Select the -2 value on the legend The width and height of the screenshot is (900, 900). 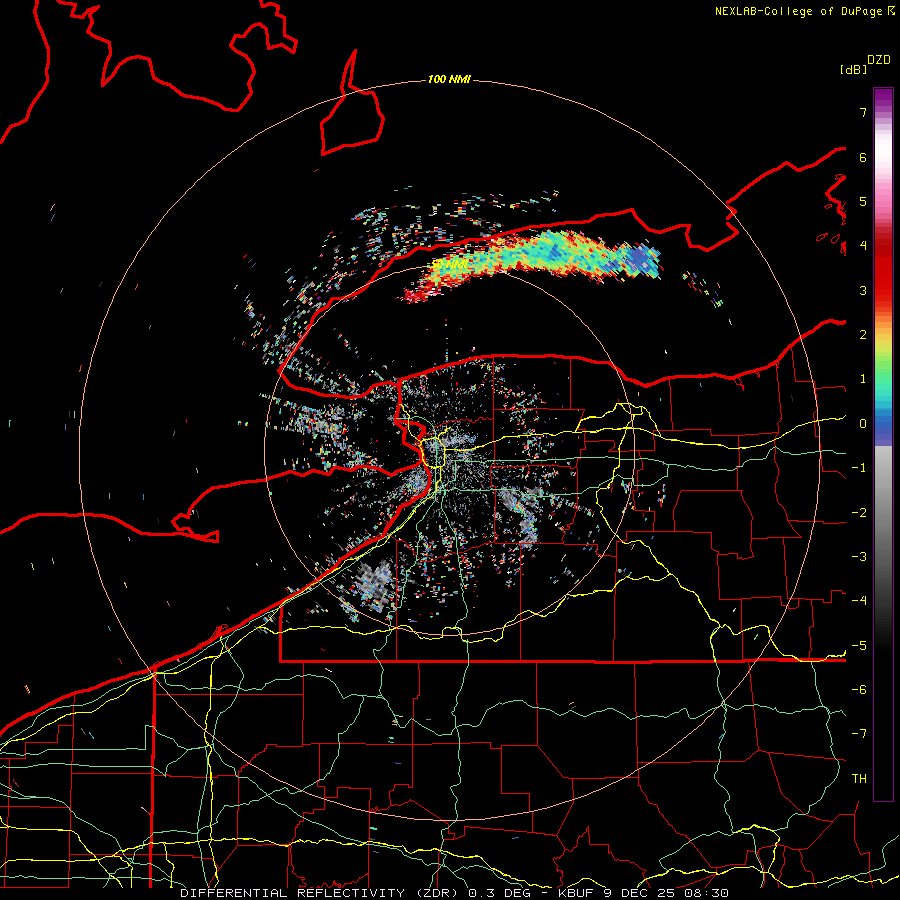click(x=859, y=513)
